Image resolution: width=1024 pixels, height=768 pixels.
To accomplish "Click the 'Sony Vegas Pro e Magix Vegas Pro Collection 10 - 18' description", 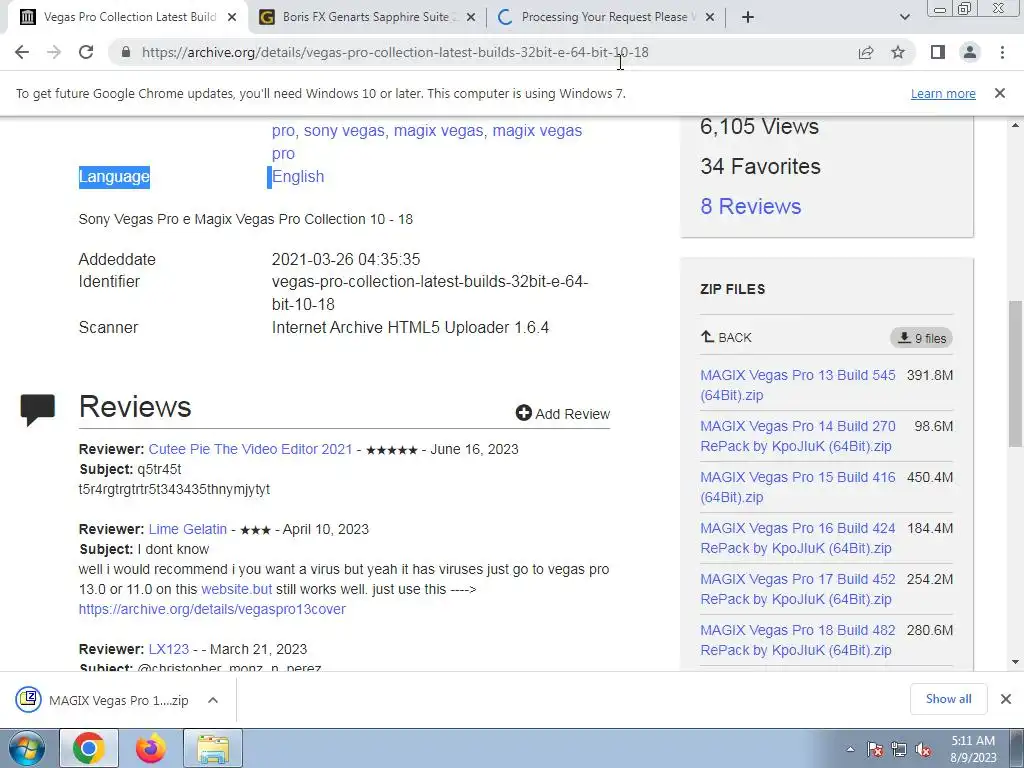I will [246, 219].
